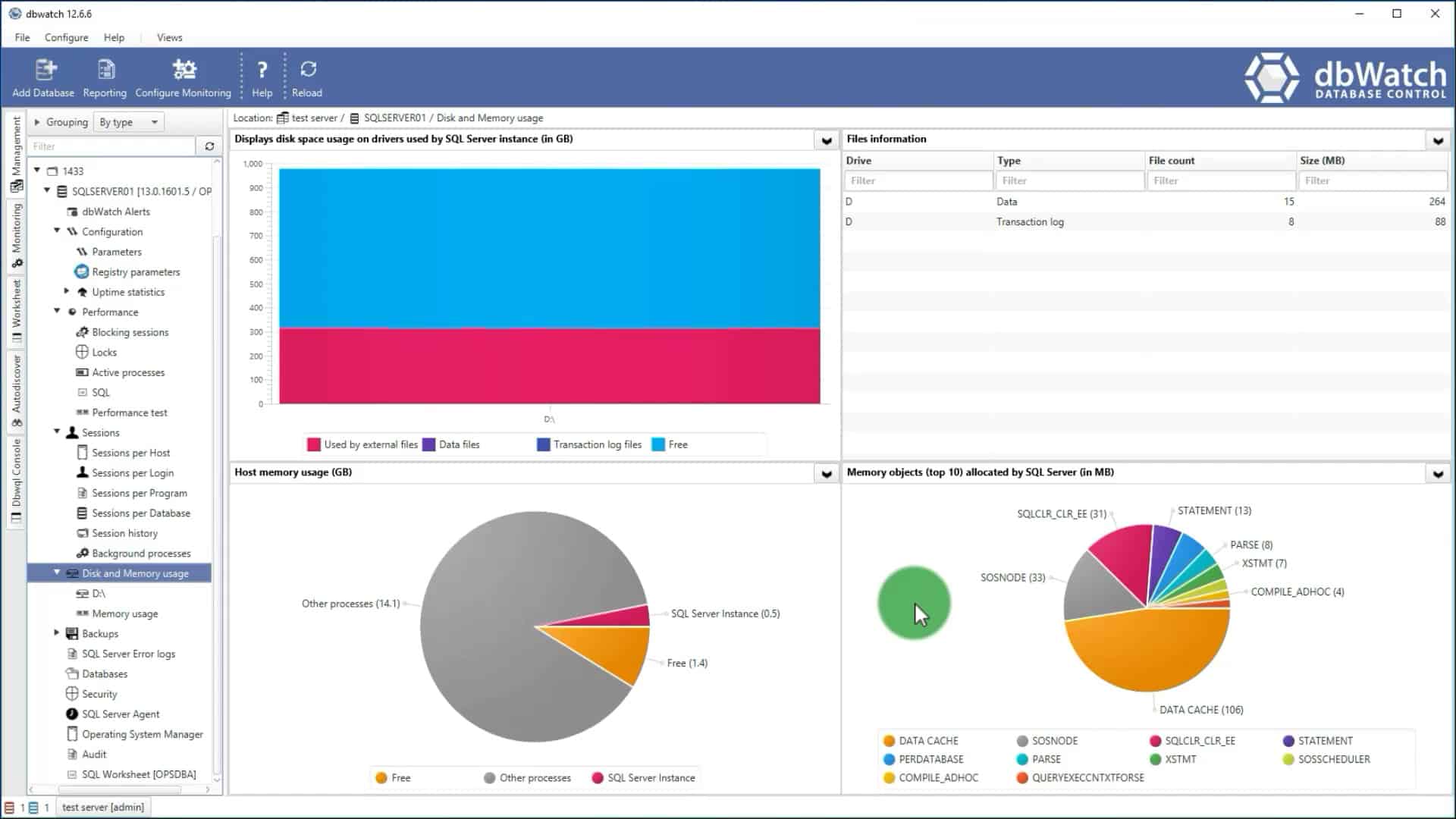
Task: Click the SQLSERVER01 breadcrumb link
Action: tap(394, 118)
